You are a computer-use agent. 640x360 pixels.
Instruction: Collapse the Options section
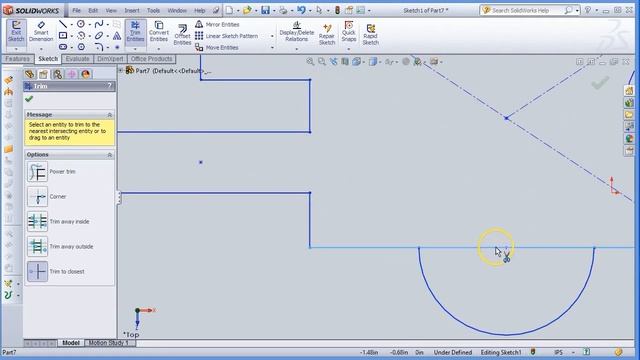(x=109, y=155)
